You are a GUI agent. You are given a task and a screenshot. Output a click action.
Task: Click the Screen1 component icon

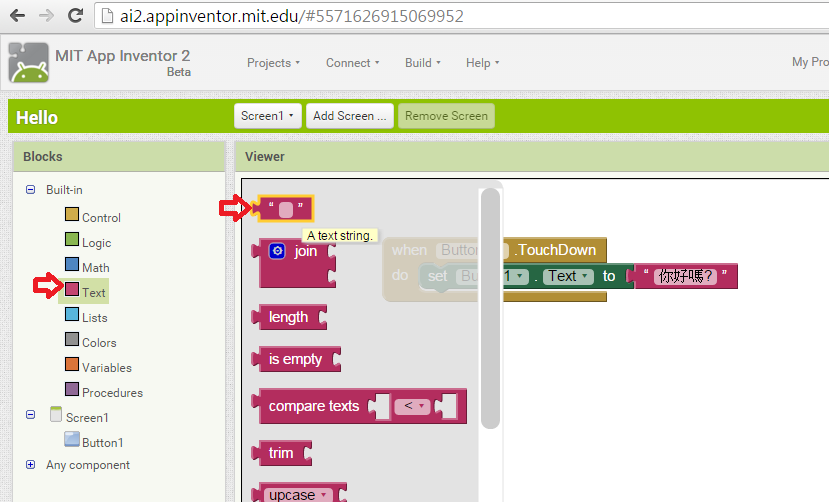point(56,414)
